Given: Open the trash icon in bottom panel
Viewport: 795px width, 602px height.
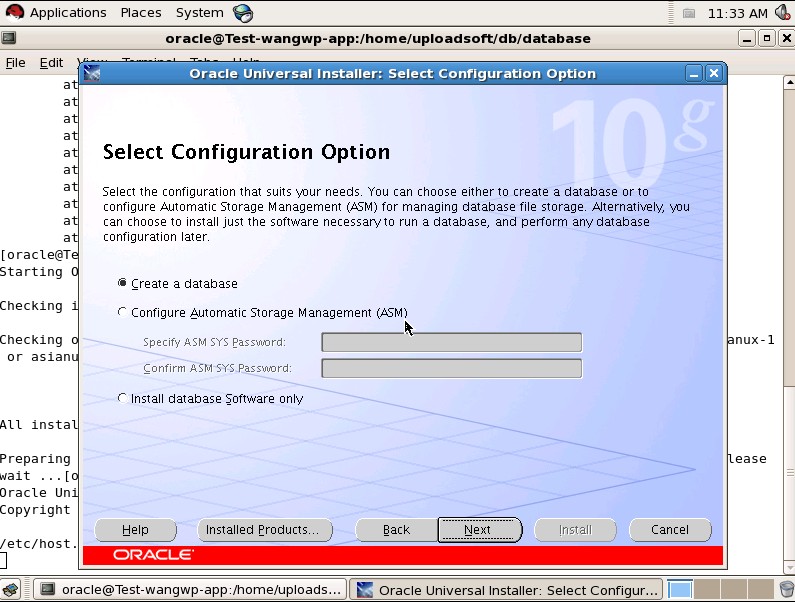Looking at the screenshot, I should pos(785,589).
